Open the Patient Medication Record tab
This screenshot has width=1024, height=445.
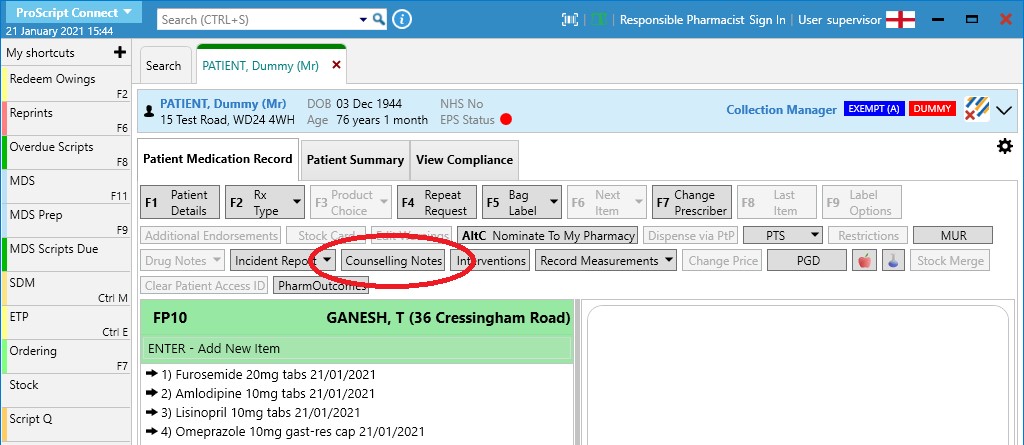point(217,159)
